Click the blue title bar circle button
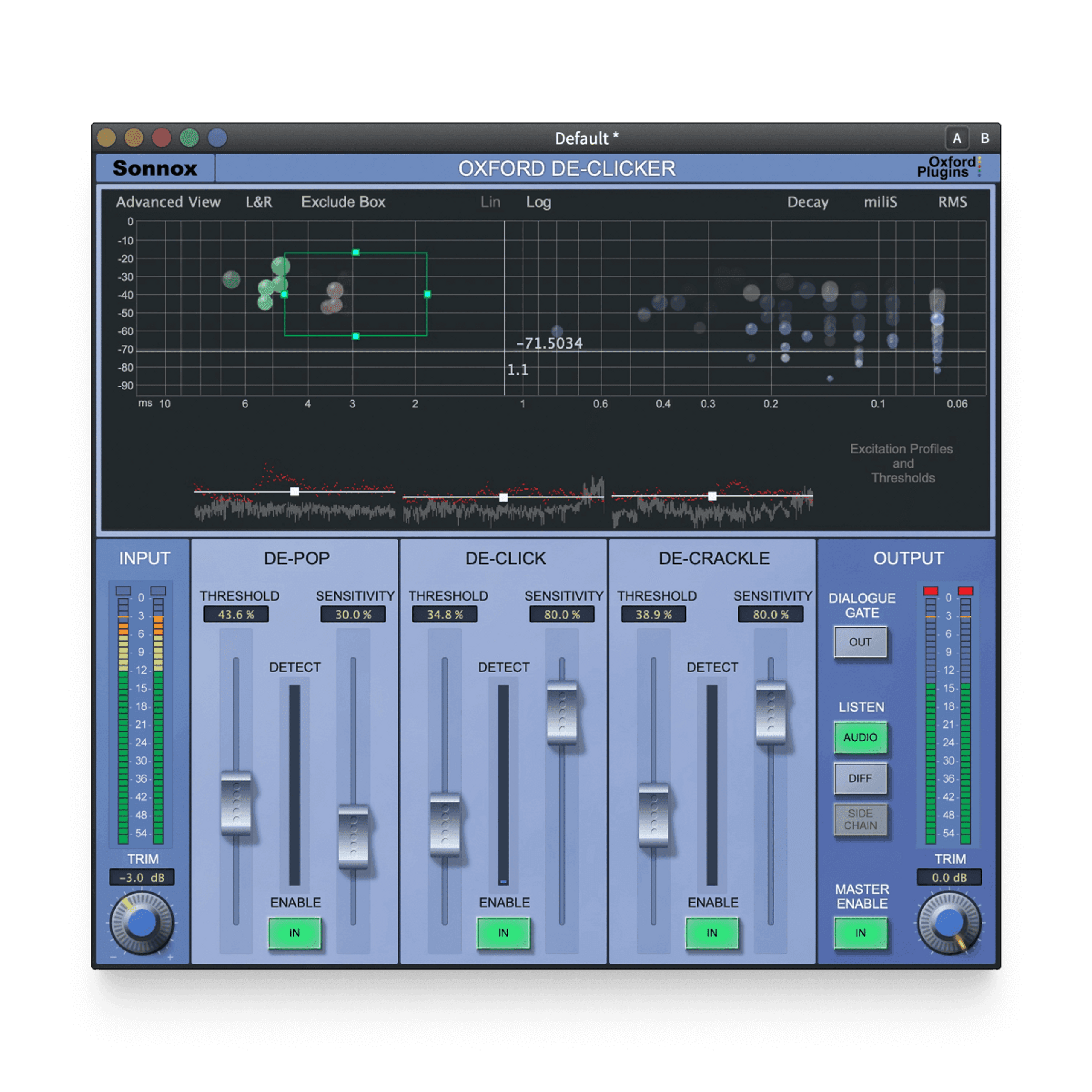The height and width of the screenshot is (1092, 1092). click(217, 137)
